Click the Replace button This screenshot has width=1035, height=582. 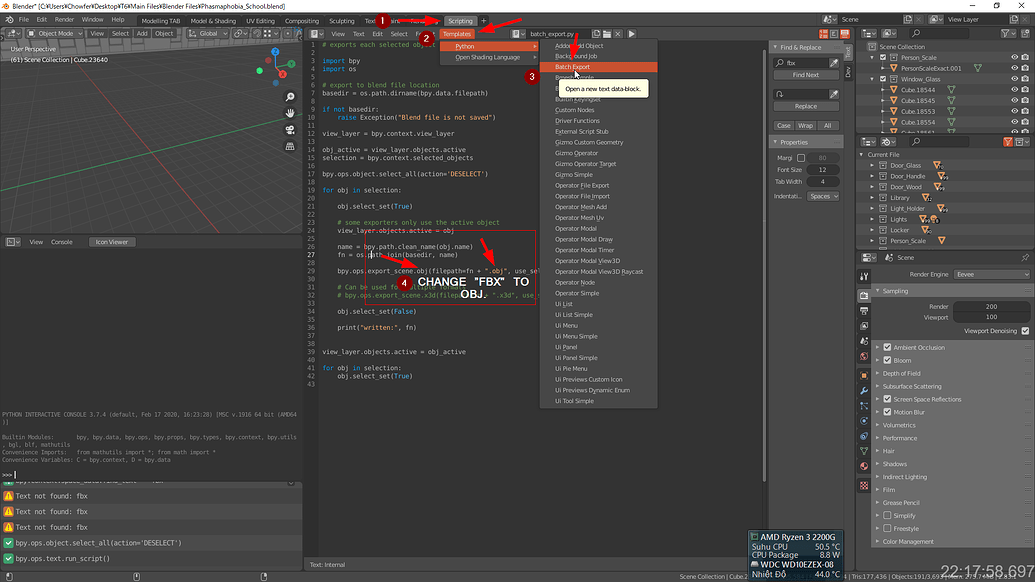coord(807,106)
